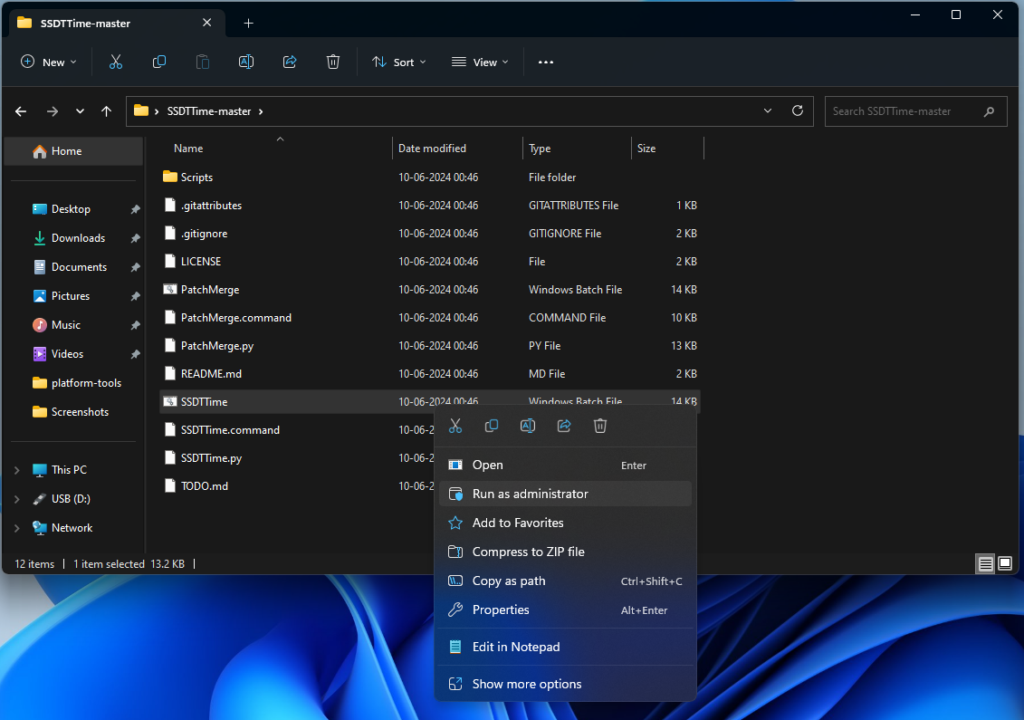
Task: Click the Cut icon in the context menu
Action: click(455, 426)
